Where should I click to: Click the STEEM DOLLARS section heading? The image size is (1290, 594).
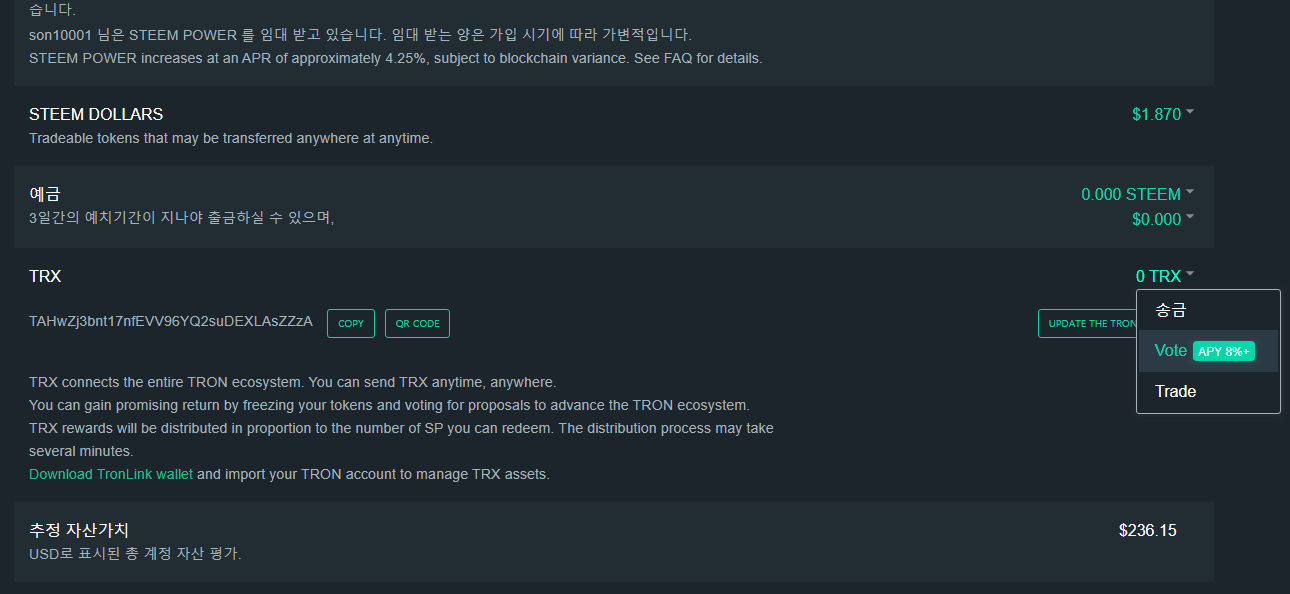click(x=96, y=114)
